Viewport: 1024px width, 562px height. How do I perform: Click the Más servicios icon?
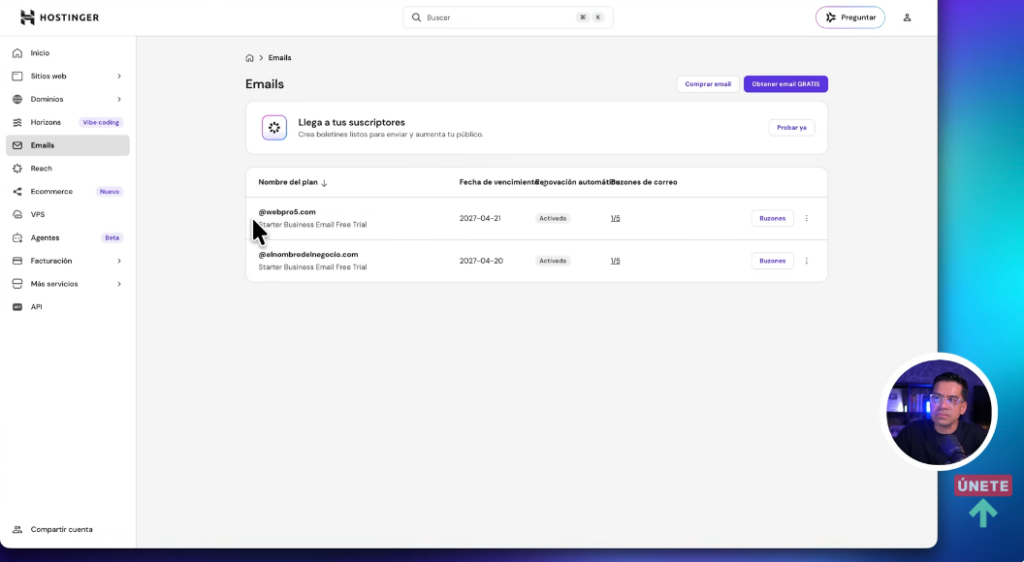click(18, 284)
